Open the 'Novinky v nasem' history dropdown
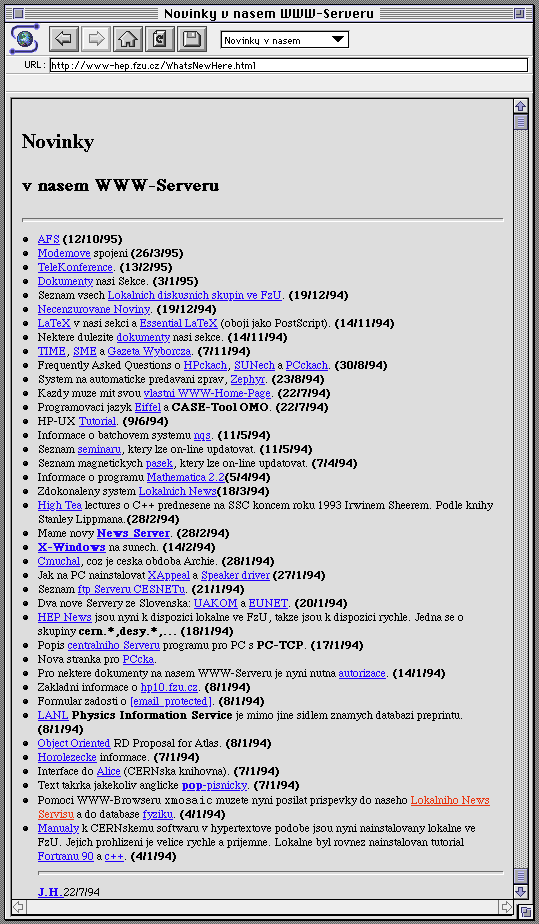 [x=285, y=40]
